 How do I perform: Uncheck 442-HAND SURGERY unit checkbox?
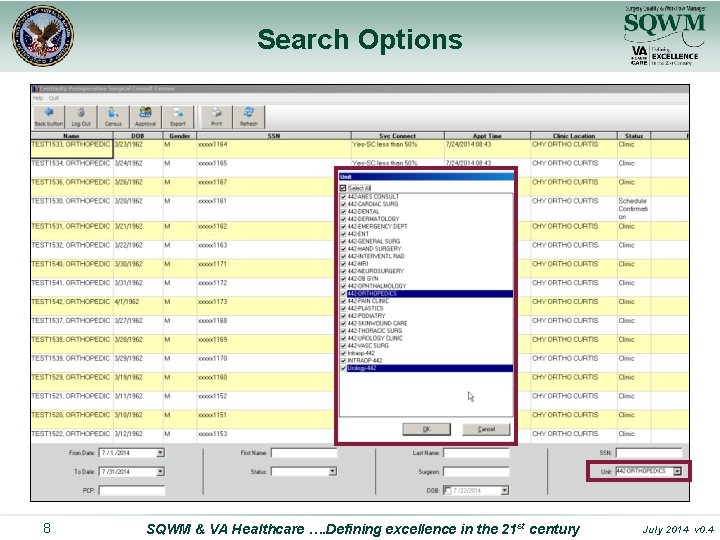coord(343,248)
